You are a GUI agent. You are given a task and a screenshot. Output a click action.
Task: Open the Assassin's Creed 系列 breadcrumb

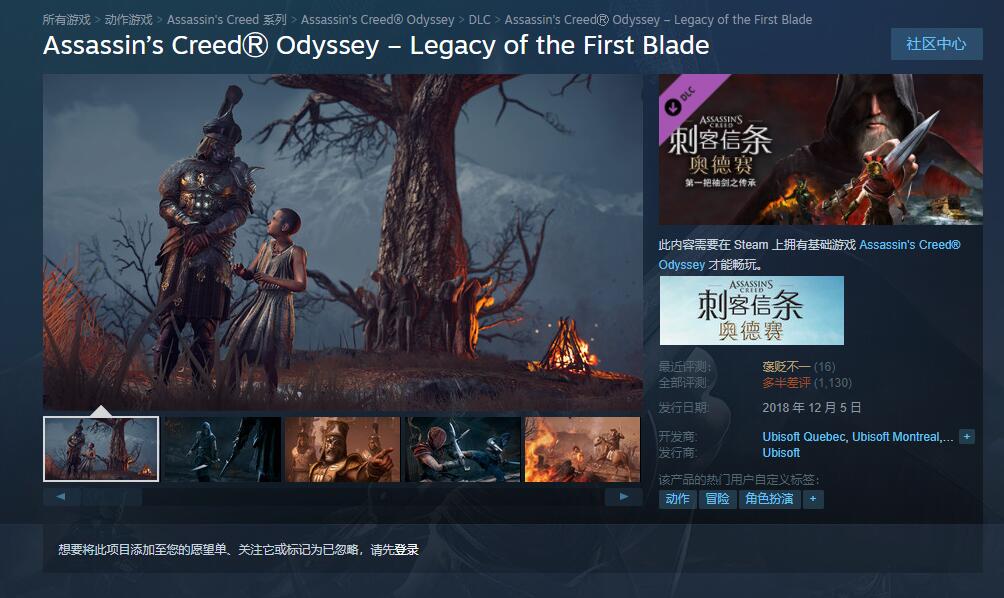[x=227, y=20]
